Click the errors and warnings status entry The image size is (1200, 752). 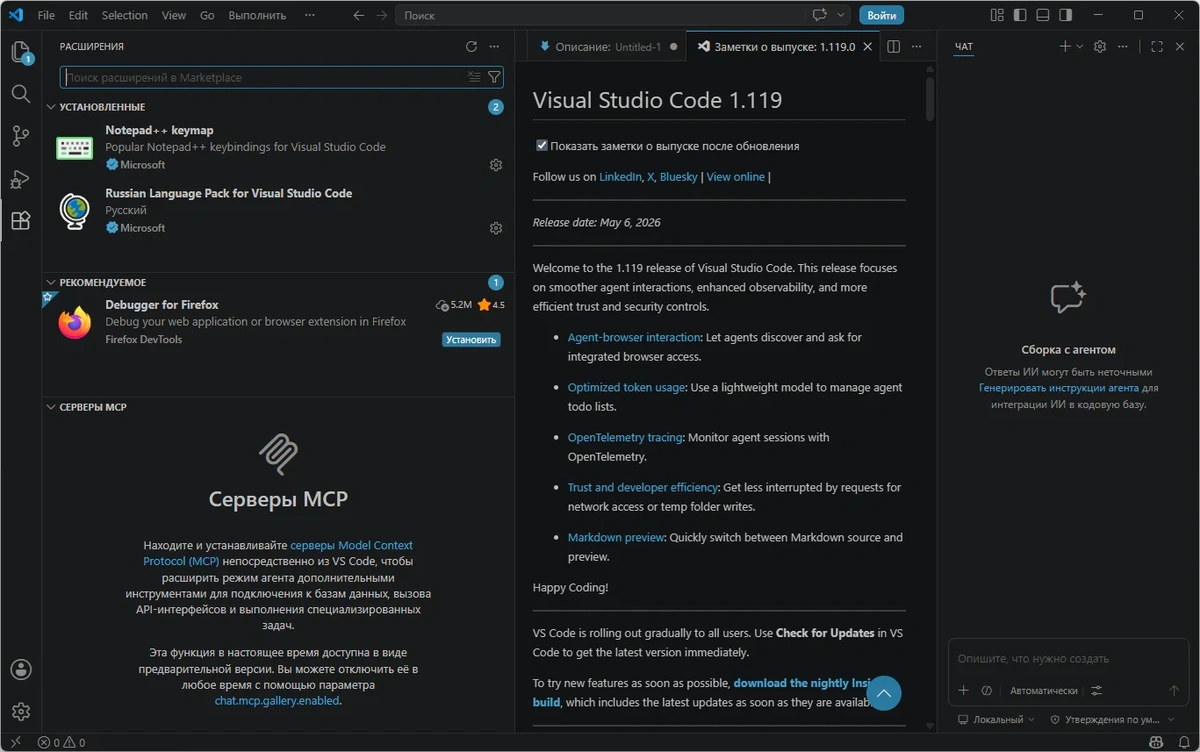coord(61,743)
